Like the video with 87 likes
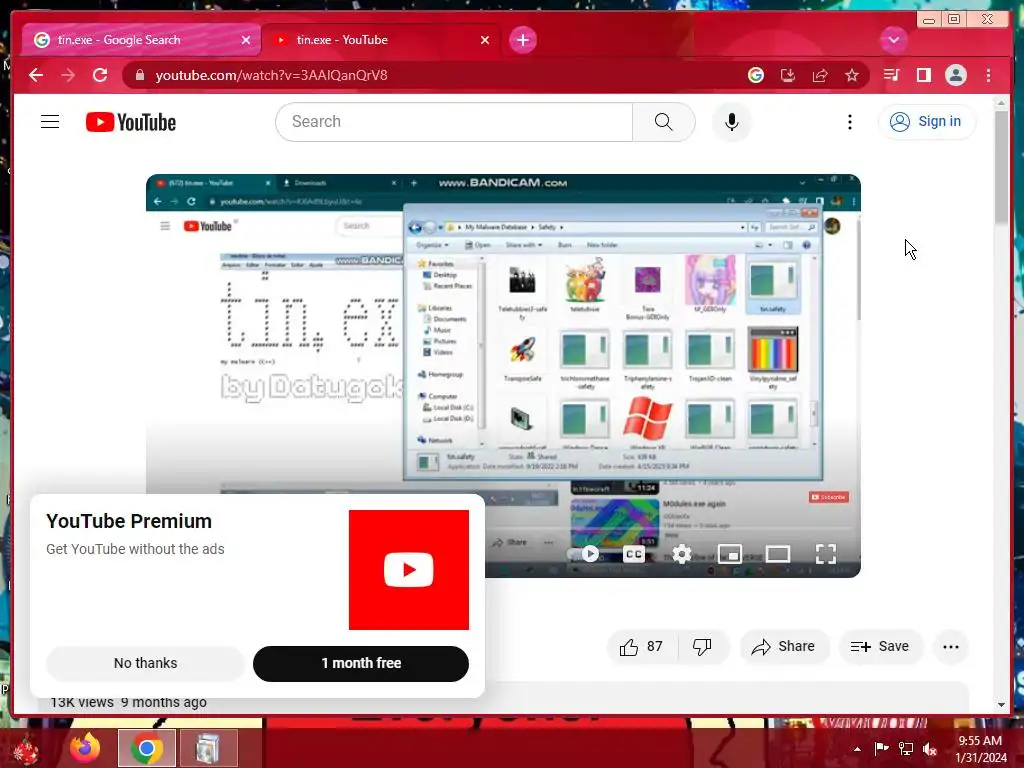The image size is (1024, 768). (641, 647)
